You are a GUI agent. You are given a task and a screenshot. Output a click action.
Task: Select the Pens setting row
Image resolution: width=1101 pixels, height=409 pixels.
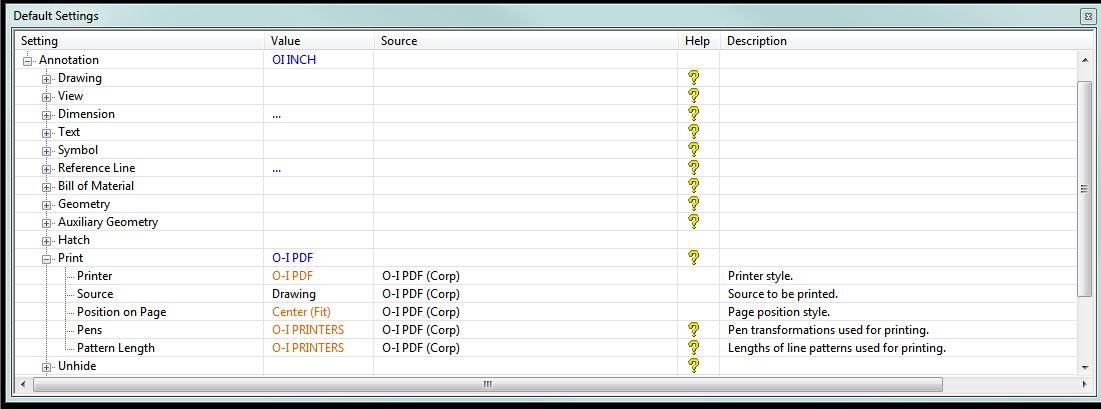89,330
